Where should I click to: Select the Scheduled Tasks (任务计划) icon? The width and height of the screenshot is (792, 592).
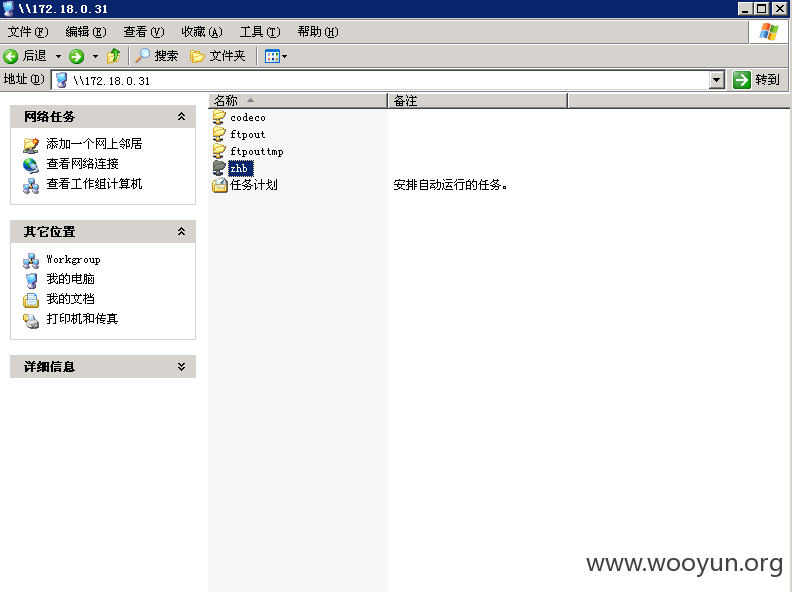pyautogui.click(x=219, y=185)
